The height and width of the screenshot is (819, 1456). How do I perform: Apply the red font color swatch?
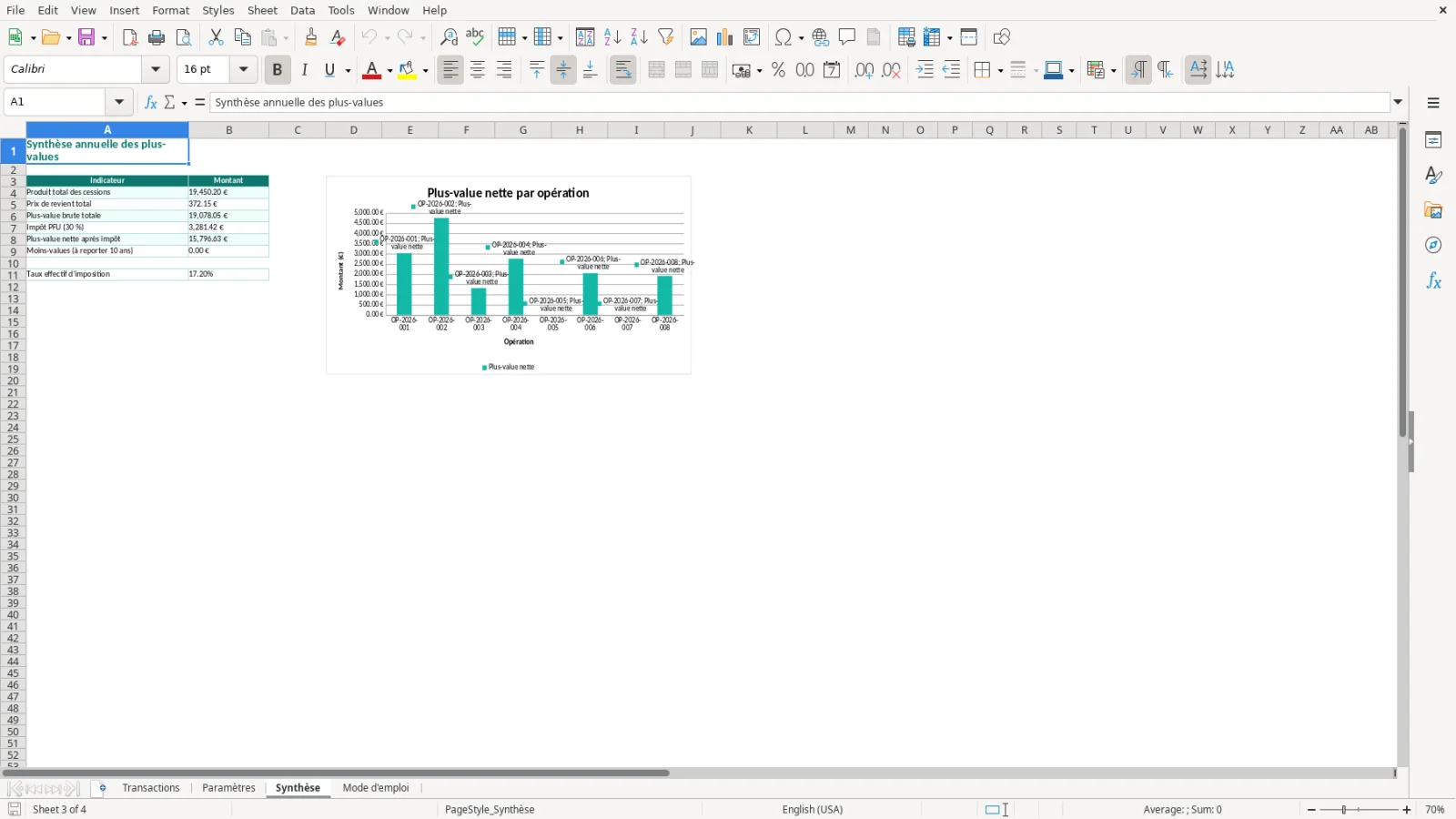372,70
